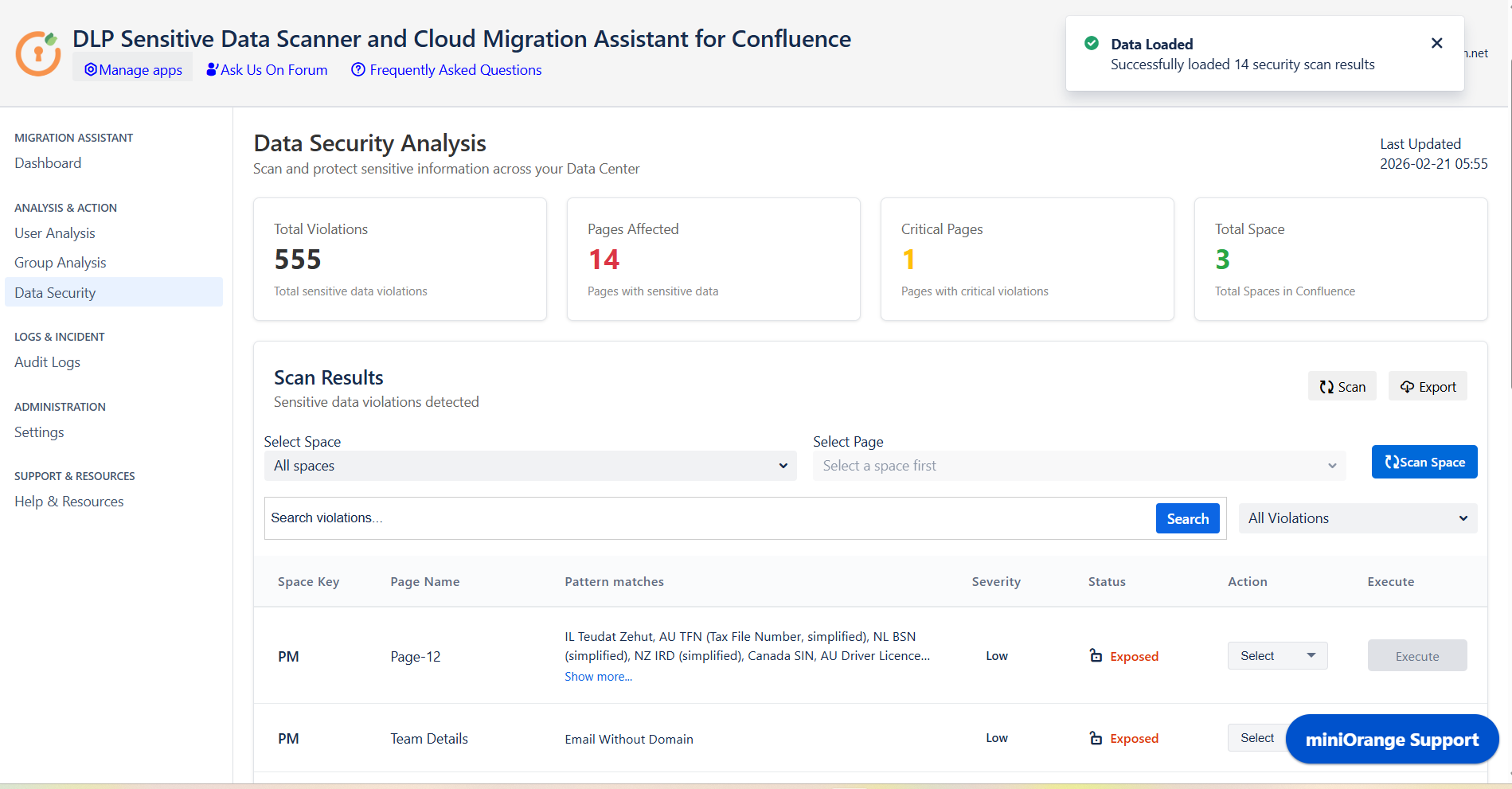The width and height of the screenshot is (1512, 789).
Task: Open the All Violations filter dropdown
Action: click(x=1358, y=518)
